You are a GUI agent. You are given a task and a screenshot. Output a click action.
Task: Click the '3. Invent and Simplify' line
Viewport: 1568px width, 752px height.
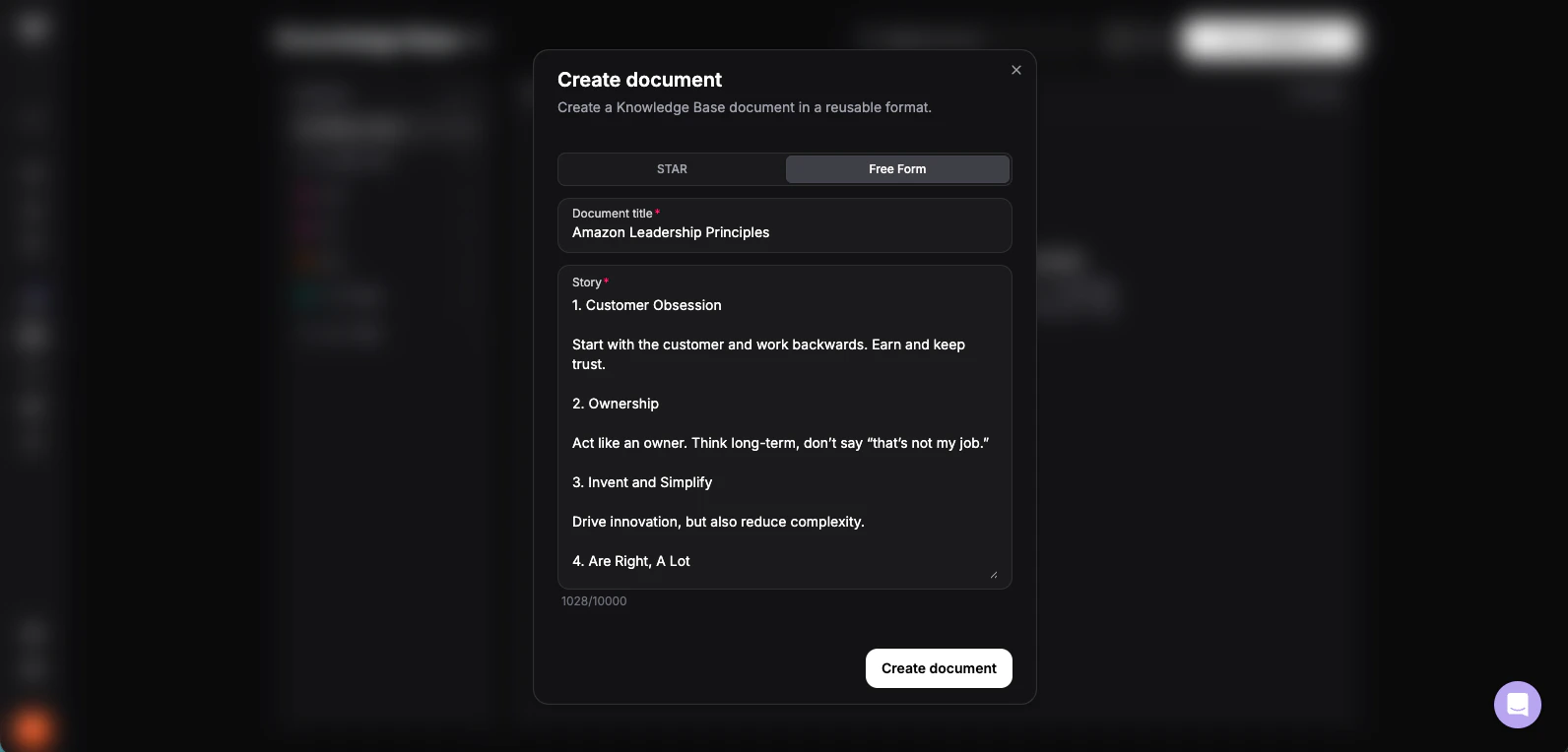[x=642, y=482]
